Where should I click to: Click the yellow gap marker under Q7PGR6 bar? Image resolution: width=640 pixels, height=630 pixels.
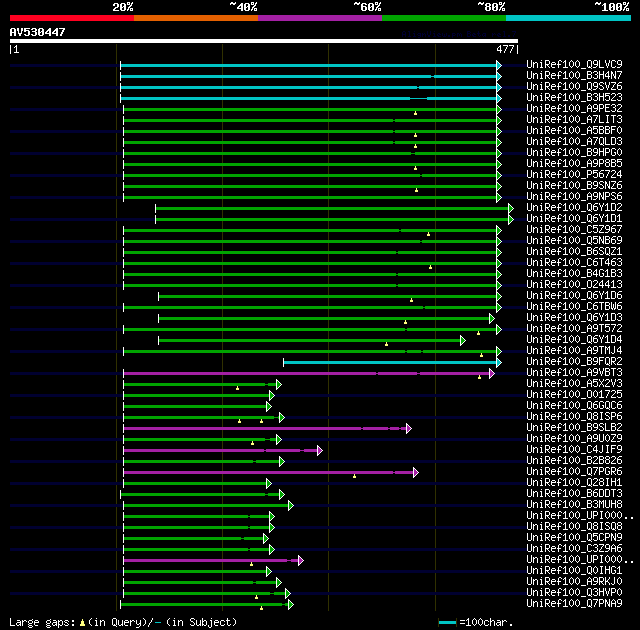tap(354, 476)
